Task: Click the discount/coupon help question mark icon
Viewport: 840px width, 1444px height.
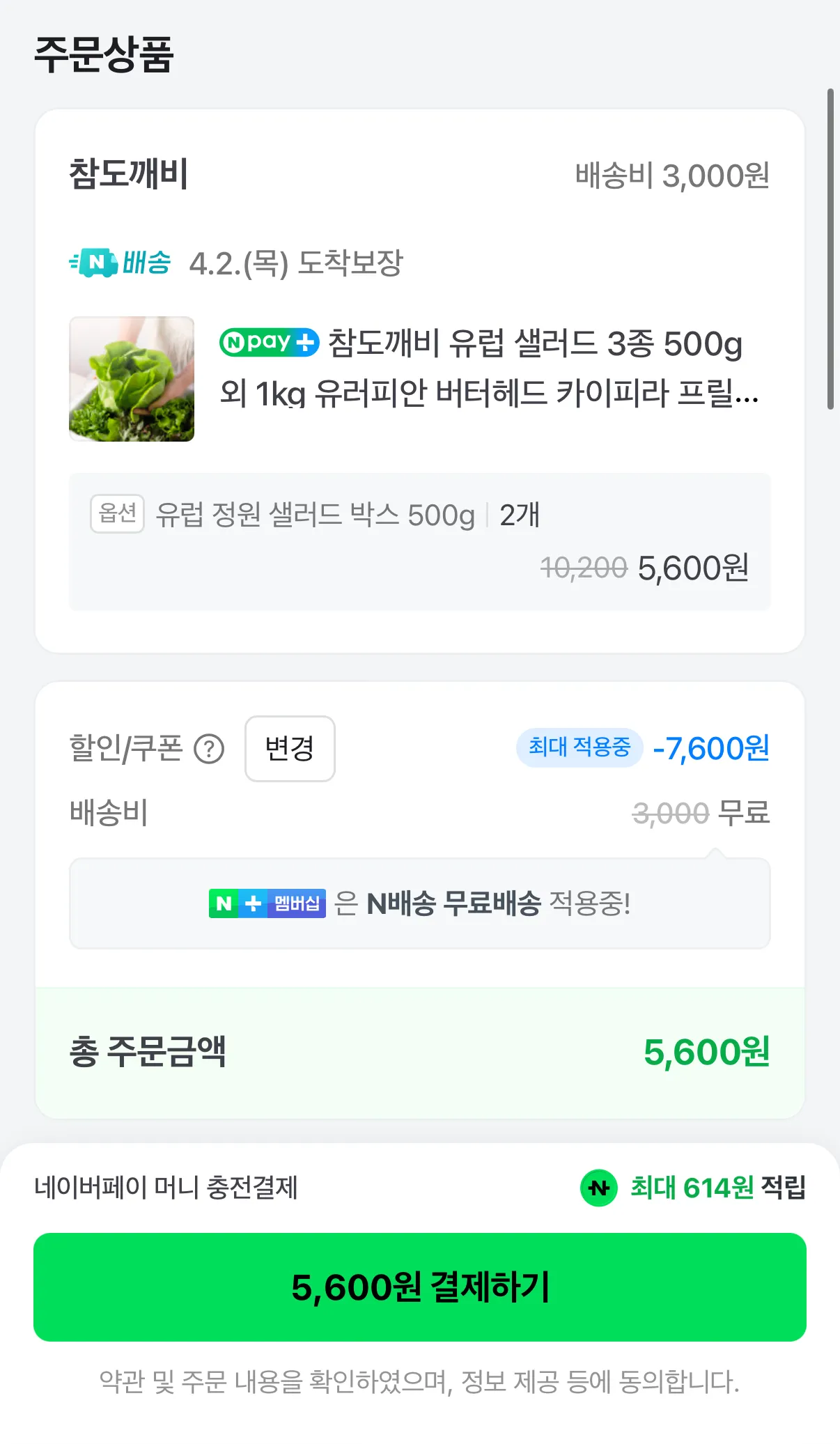Action: (209, 750)
